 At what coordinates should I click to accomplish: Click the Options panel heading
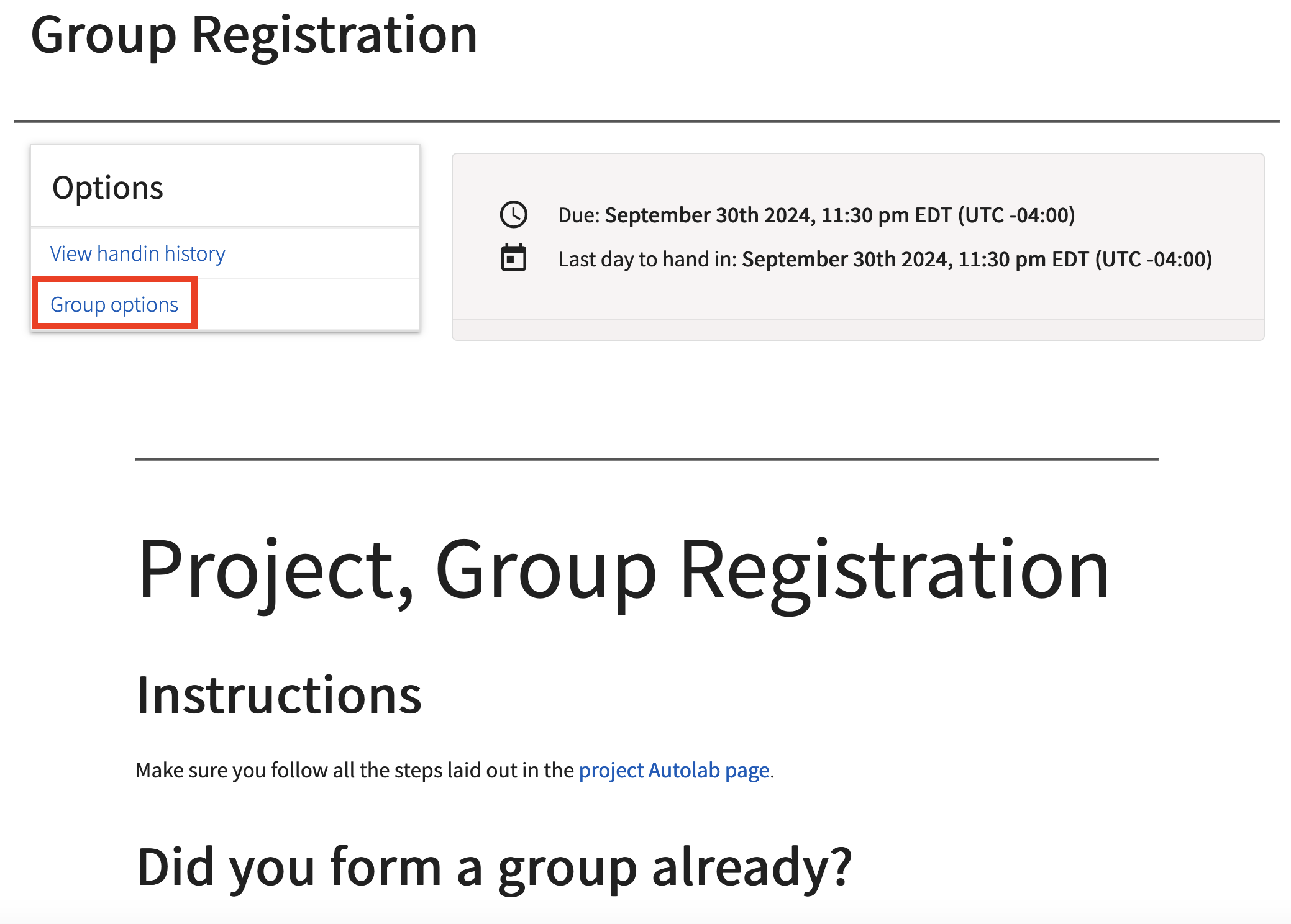pyautogui.click(x=107, y=188)
